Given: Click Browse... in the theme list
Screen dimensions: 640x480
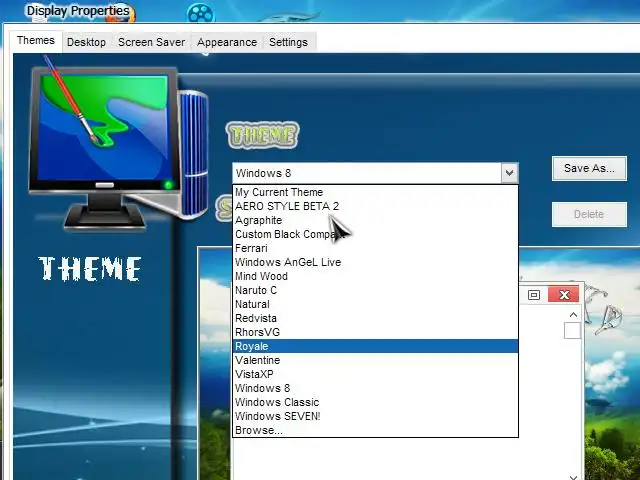Looking at the screenshot, I should pyautogui.click(x=375, y=430).
